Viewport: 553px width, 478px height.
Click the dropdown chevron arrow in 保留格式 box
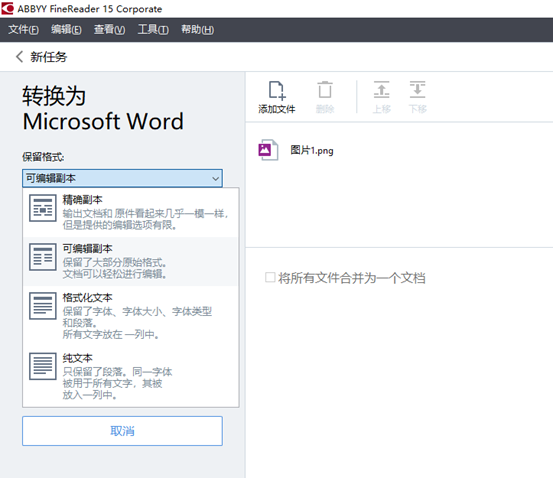pos(215,179)
